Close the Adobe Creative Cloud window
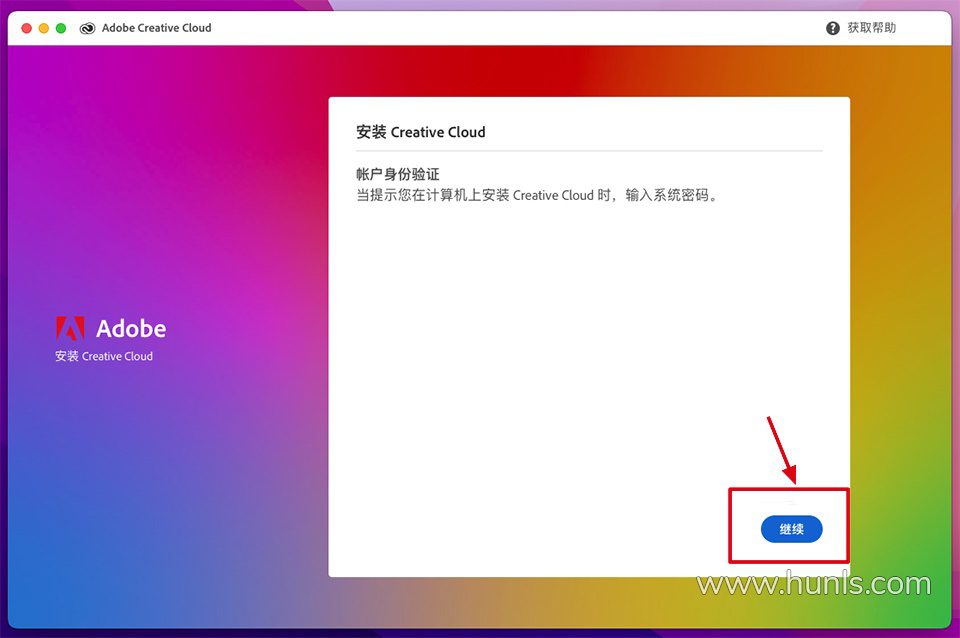The height and width of the screenshot is (638, 960). point(26,28)
